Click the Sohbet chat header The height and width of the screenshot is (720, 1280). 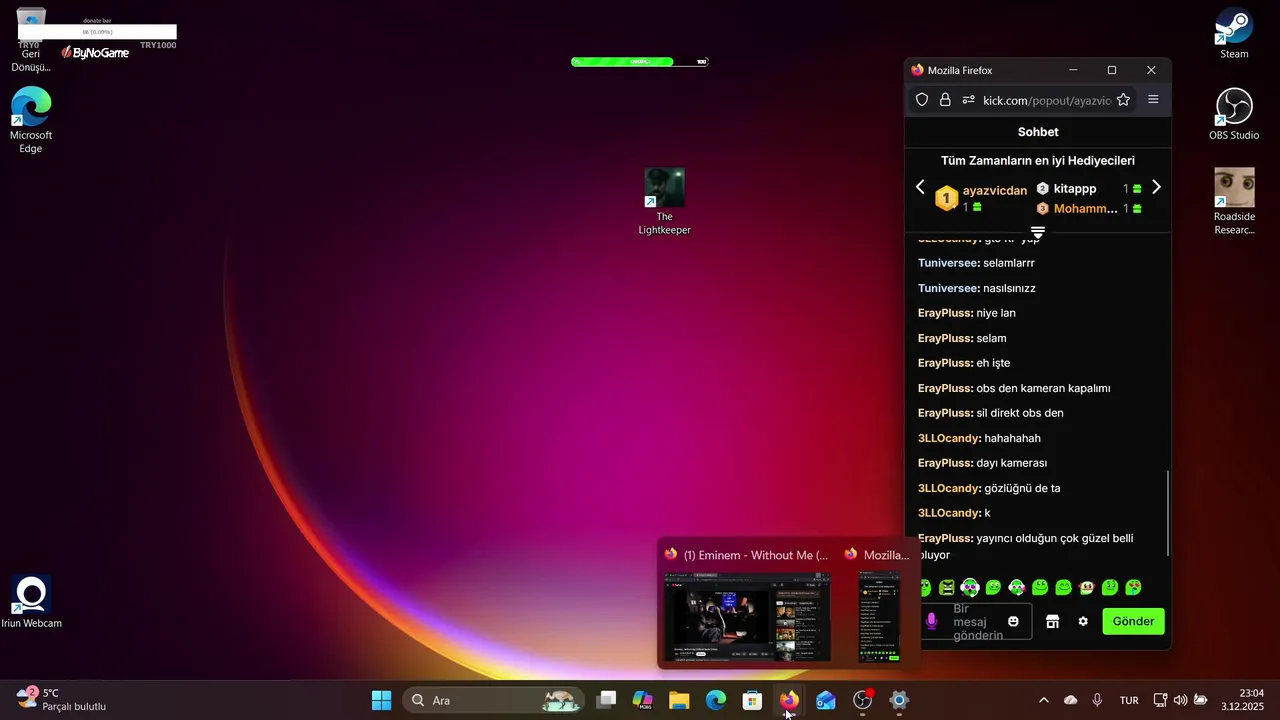click(1038, 132)
